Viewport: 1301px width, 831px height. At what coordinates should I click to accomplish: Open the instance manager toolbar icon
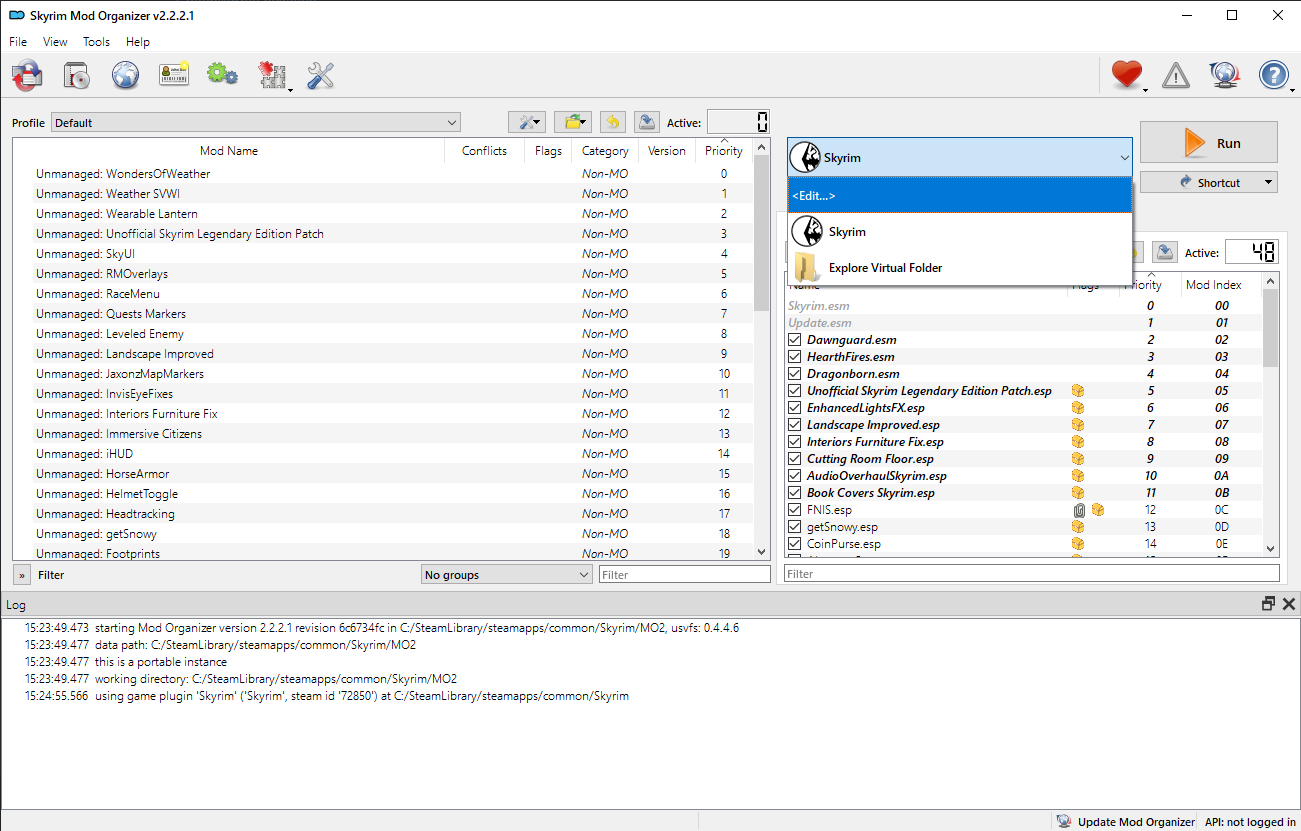coord(77,75)
